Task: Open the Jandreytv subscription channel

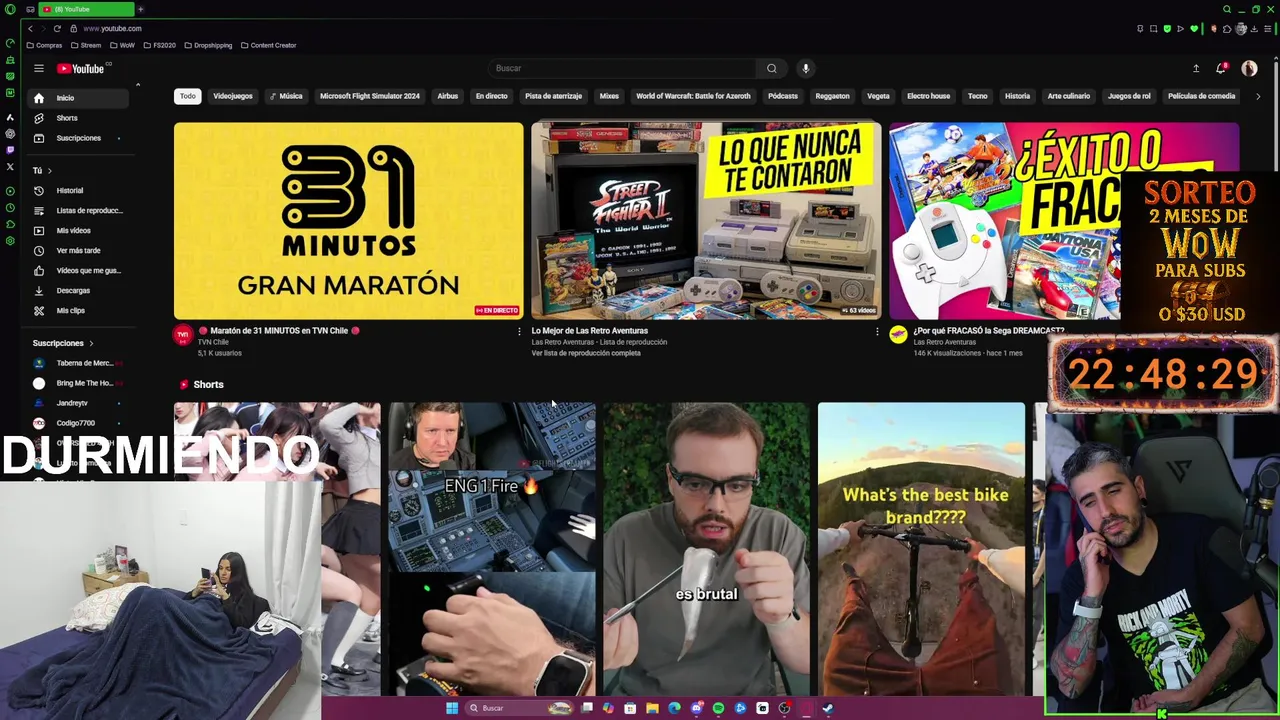Action: [76, 403]
